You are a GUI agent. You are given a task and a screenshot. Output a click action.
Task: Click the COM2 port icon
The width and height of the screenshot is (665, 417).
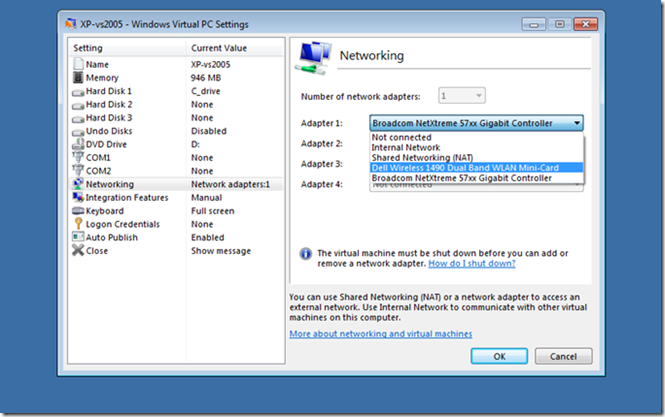pyautogui.click(x=78, y=170)
